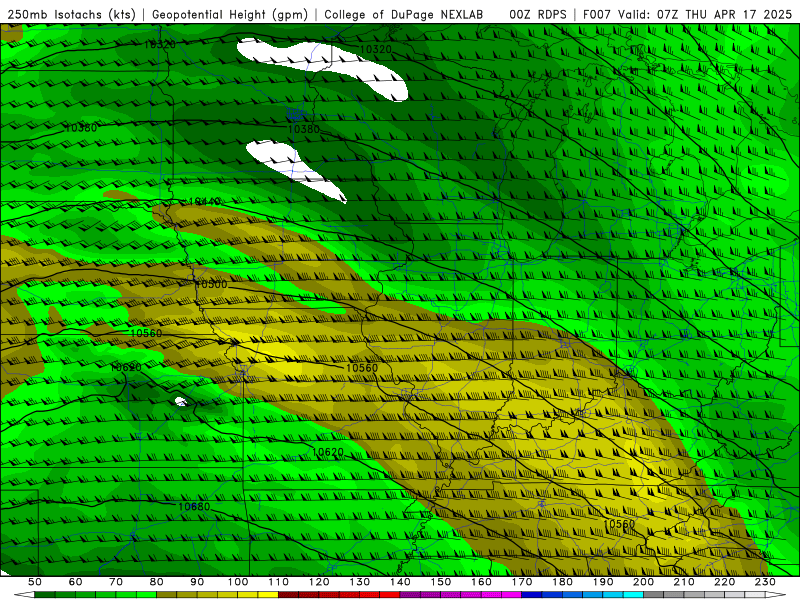The height and width of the screenshot is (600, 800).
Task: Click the "F007 Valid: 07Z THU APR 17 2025" text
Action: pos(687,14)
